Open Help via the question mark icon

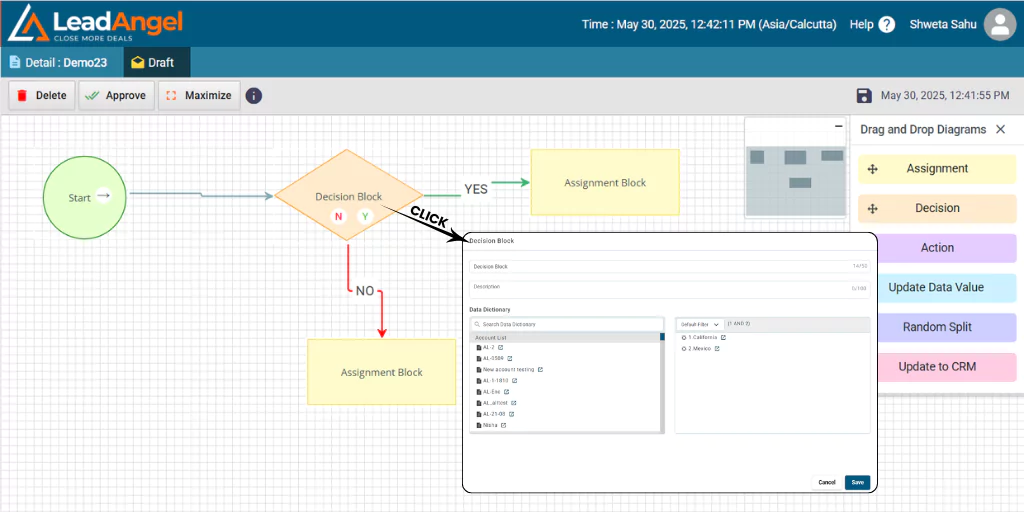[887, 24]
